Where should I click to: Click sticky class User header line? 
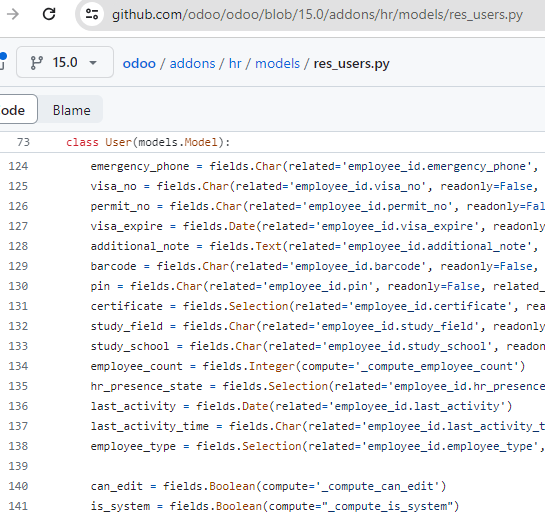(x=148, y=142)
